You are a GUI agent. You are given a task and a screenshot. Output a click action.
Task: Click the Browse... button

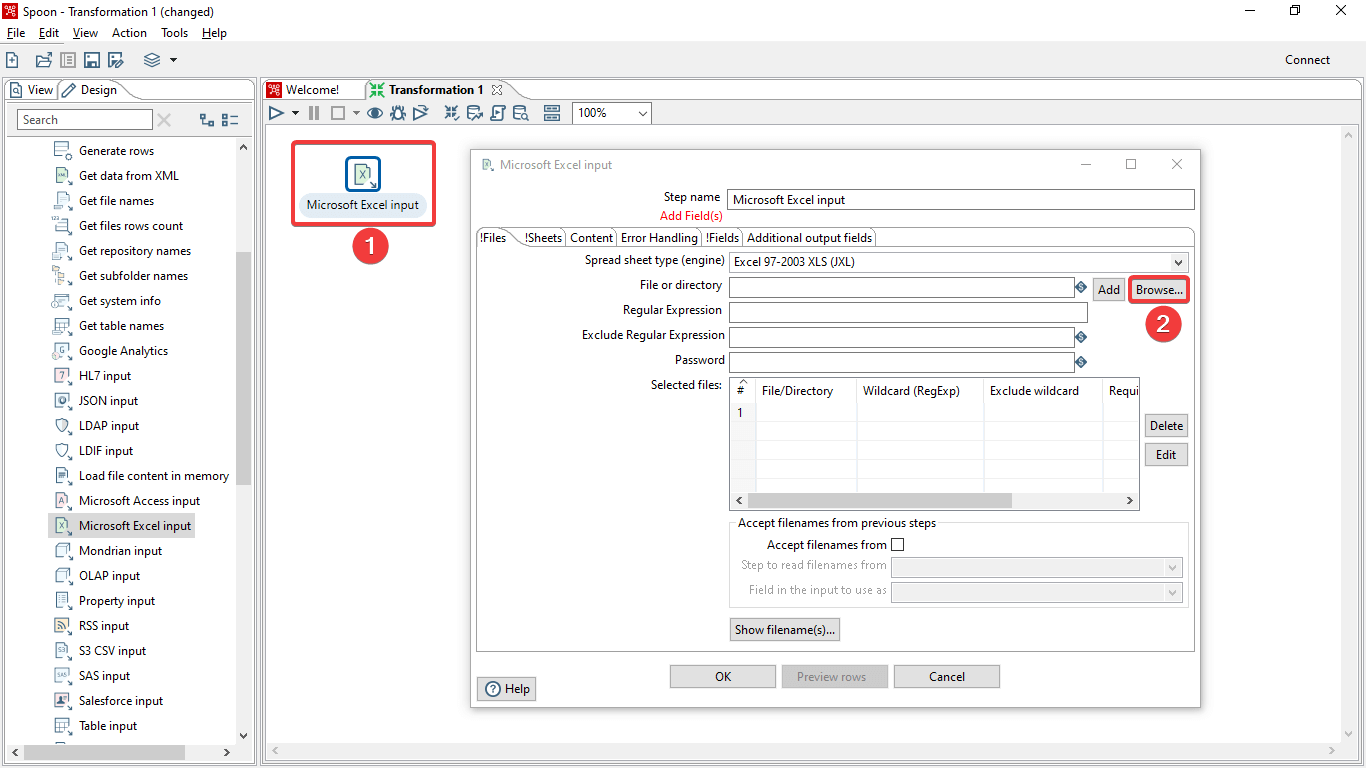coord(1159,290)
